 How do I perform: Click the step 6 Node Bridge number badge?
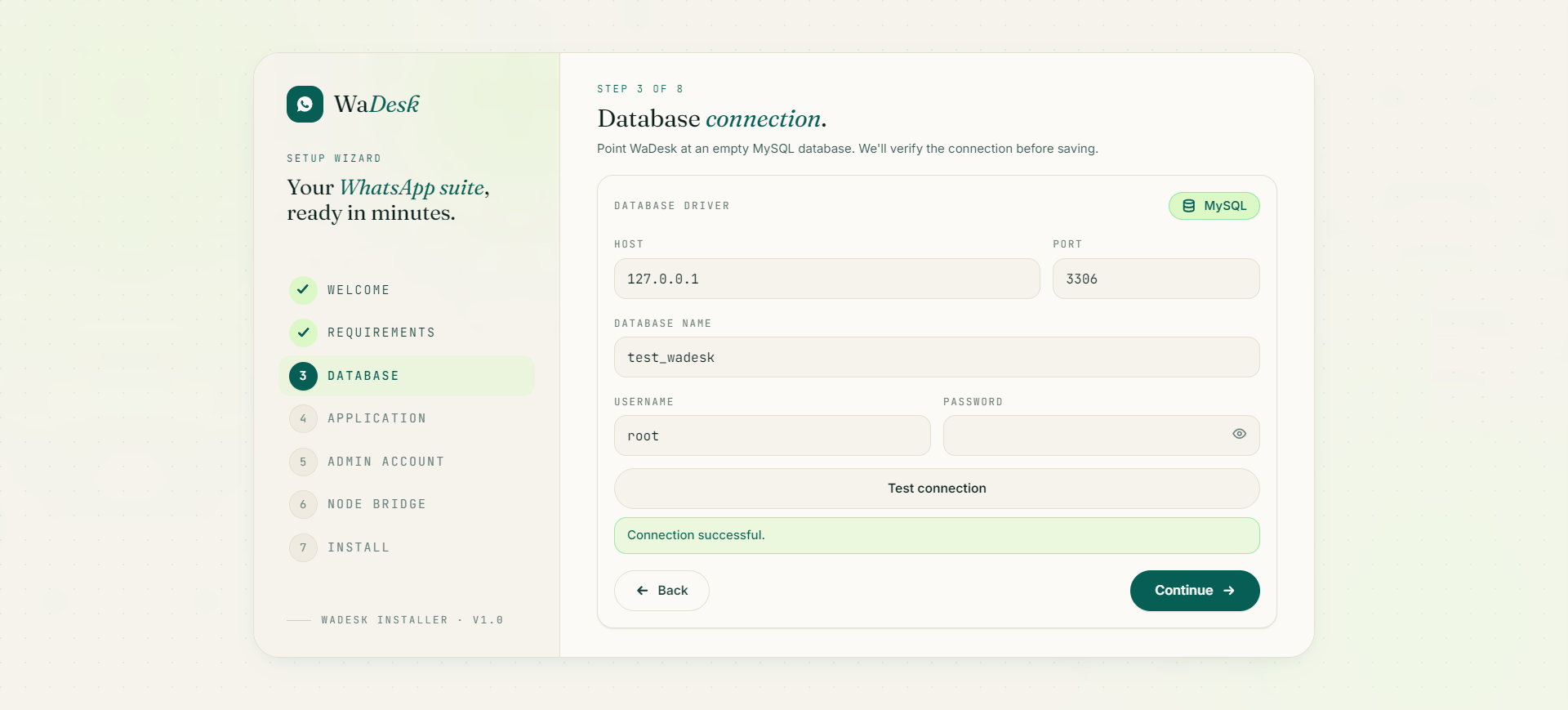303,504
